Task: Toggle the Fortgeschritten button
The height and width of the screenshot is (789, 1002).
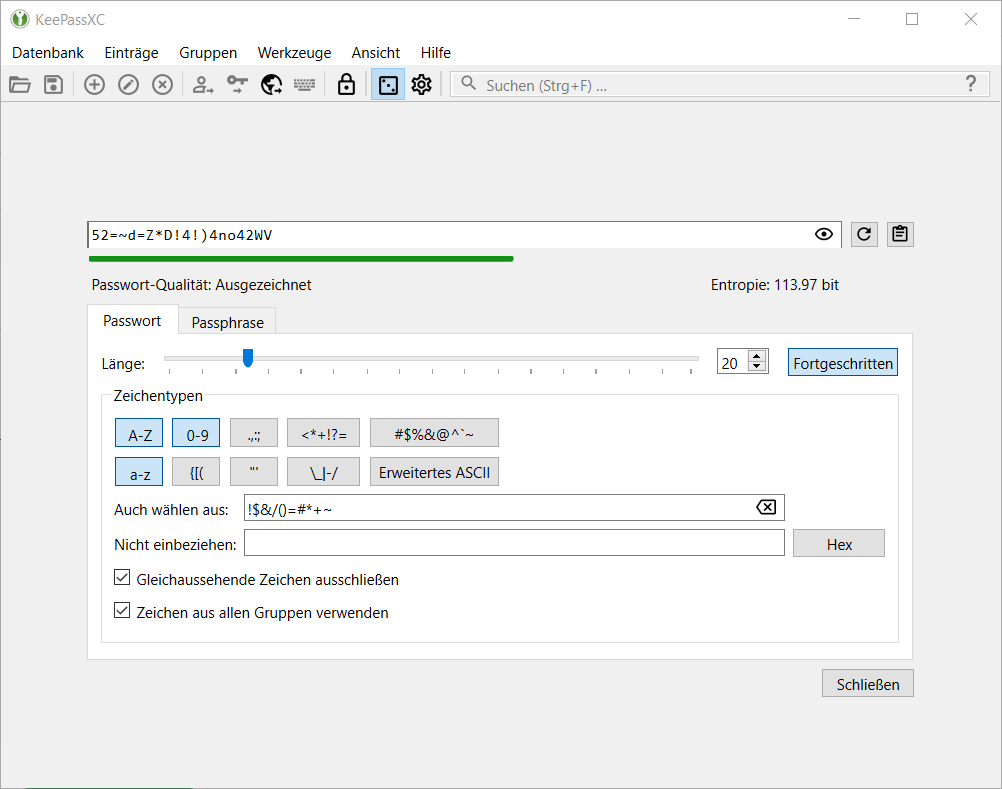Action: (x=843, y=362)
